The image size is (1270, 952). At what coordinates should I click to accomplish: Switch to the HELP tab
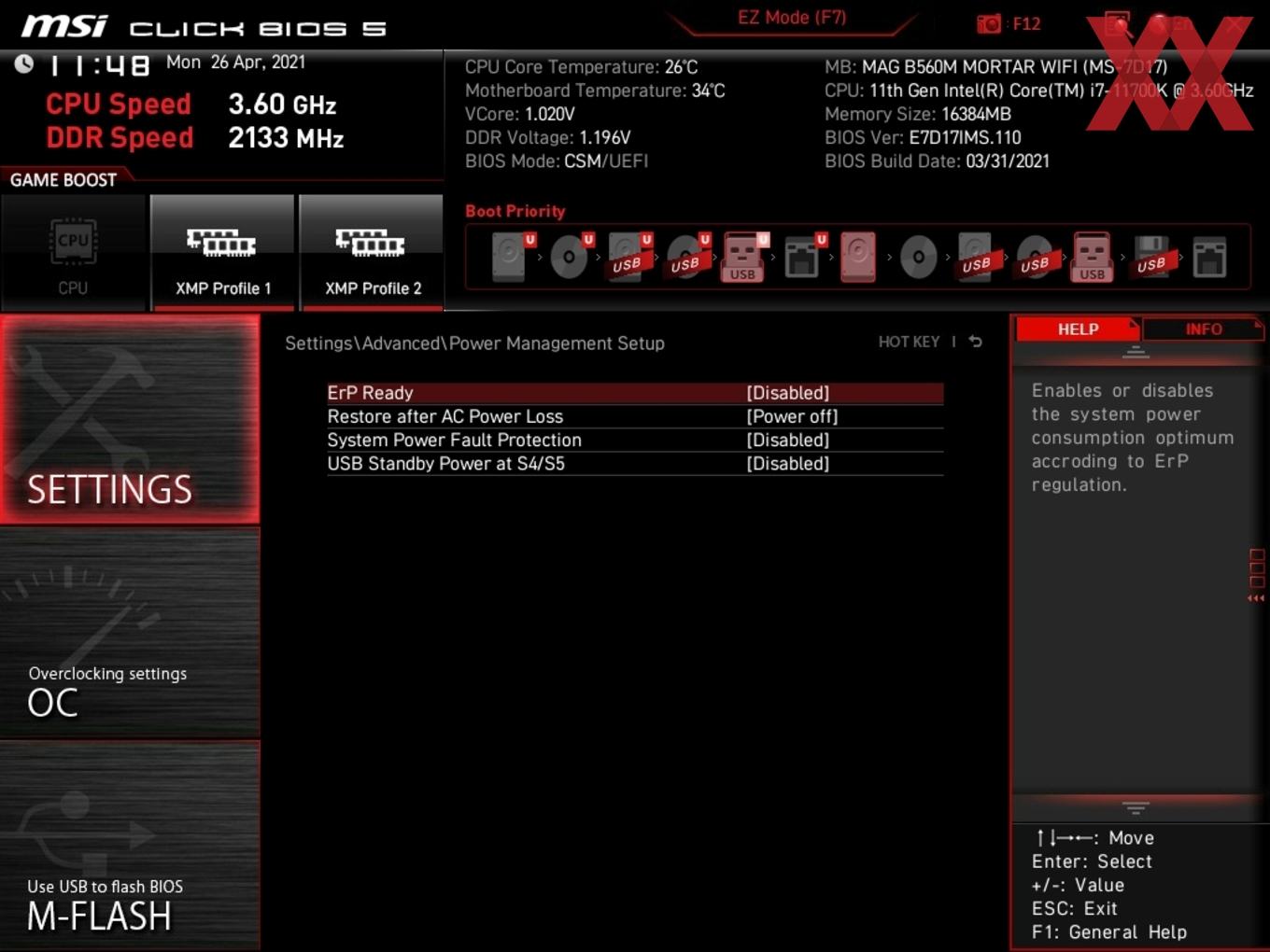[x=1078, y=329]
